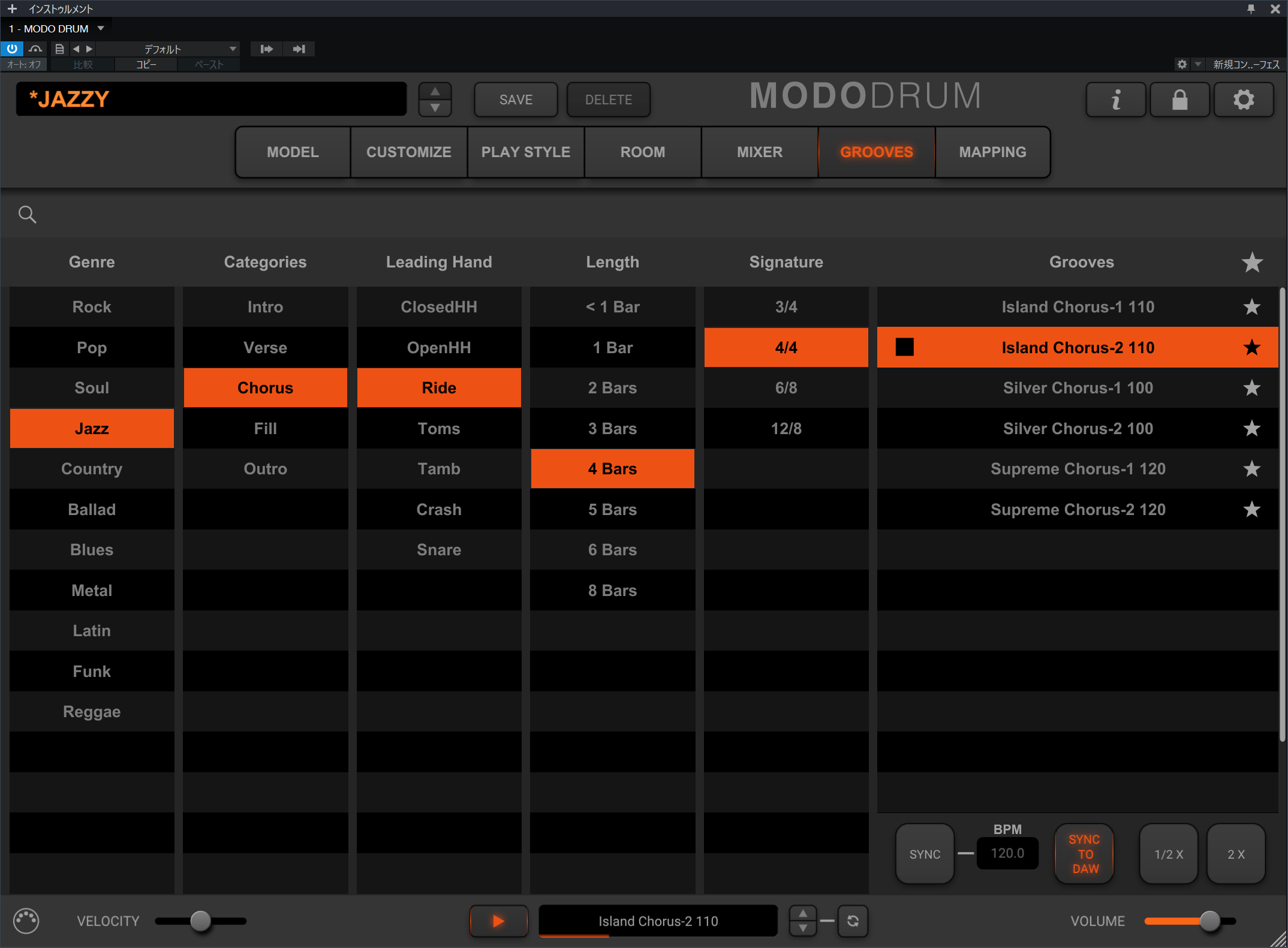Click the automation curve icon beside power
Image resolution: width=1288 pixels, height=948 pixels.
pos(36,49)
